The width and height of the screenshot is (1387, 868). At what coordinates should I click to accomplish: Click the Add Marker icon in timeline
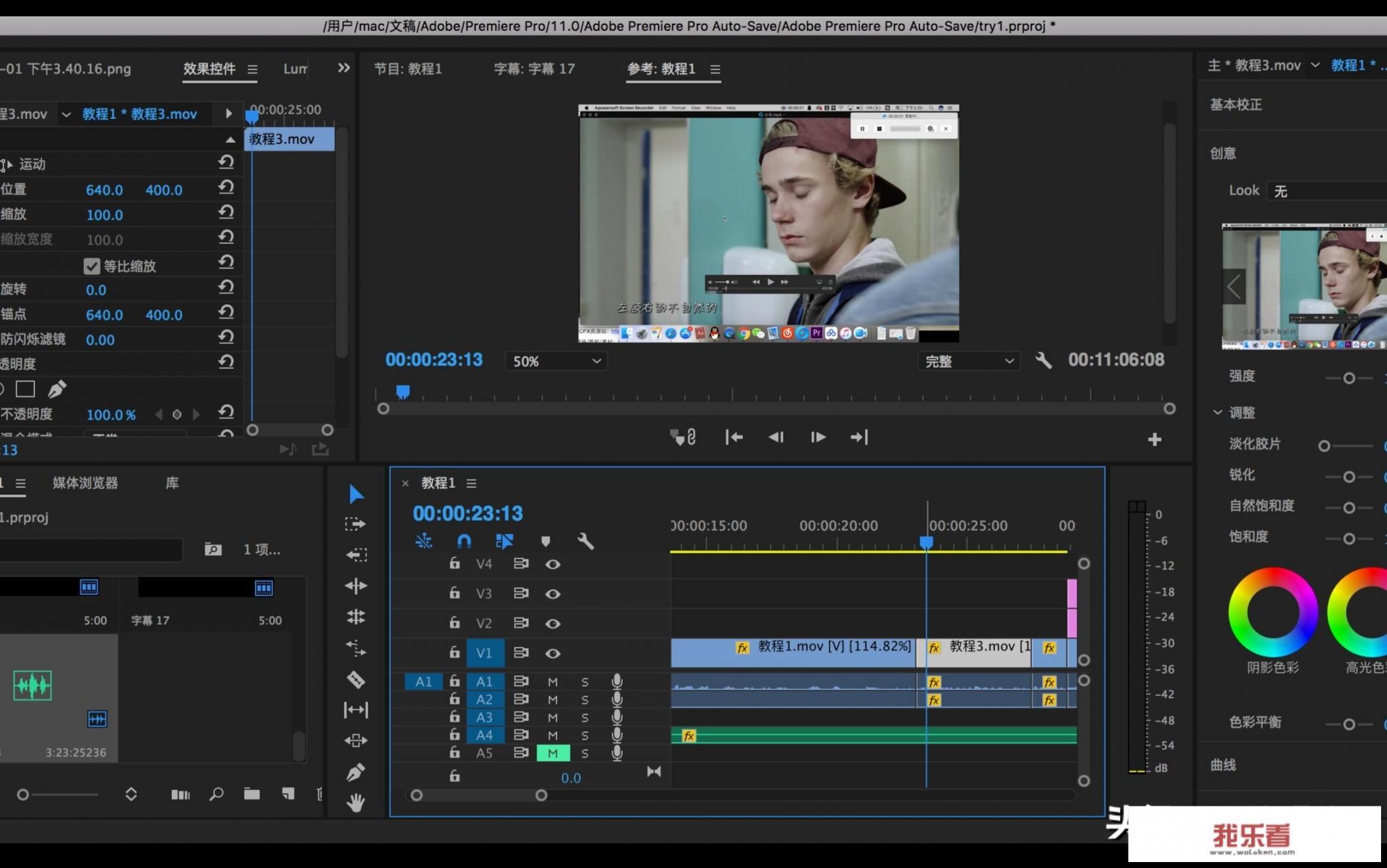545,541
